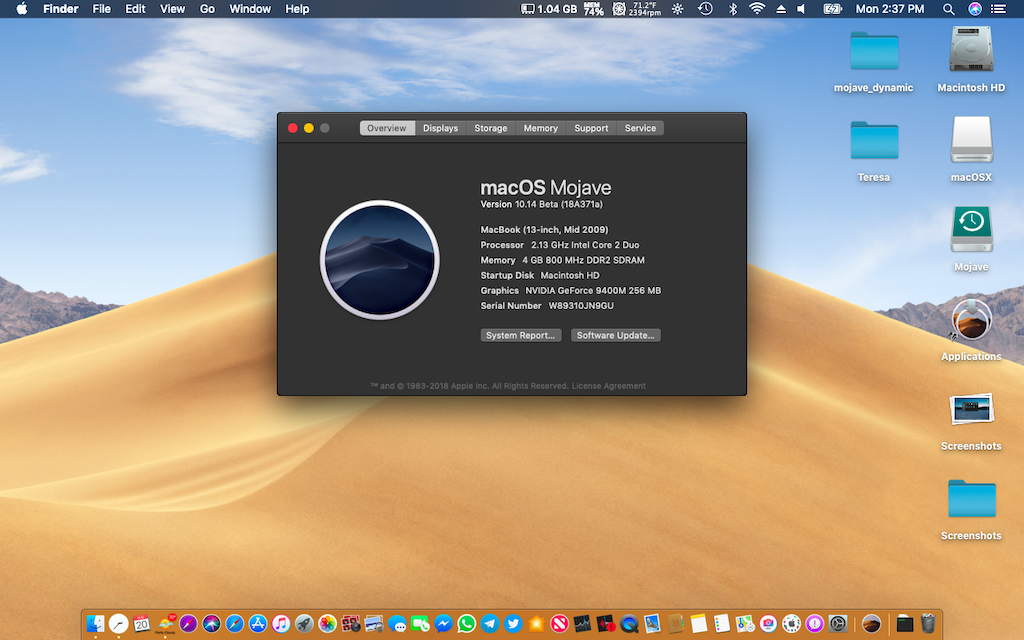The width and height of the screenshot is (1024, 640).
Task: Open Spotlight search in menu bar
Action: click(x=948, y=8)
